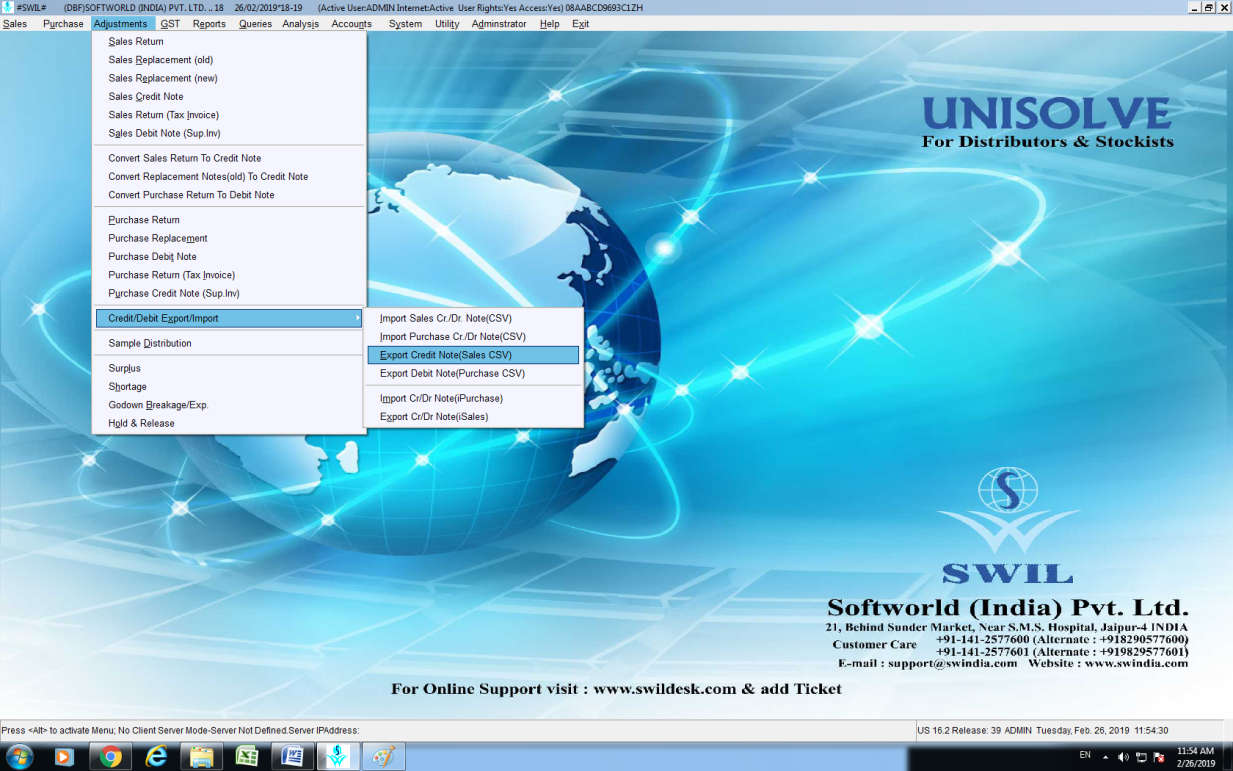Image resolution: width=1233 pixels, height=771 pixels.
Task: Open the Help menu
Action: pyautogui.click(x=549, y=24)
